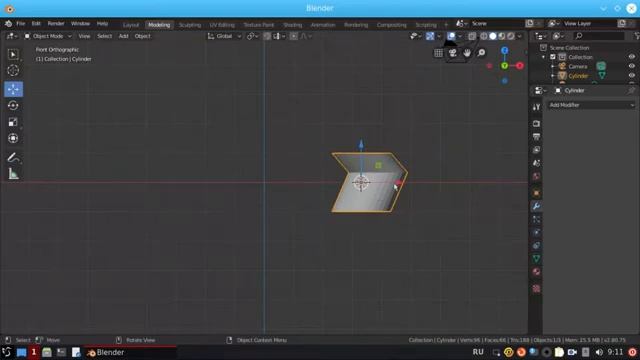
Task: Select the Annotate tool
Action: coord(13,158)
